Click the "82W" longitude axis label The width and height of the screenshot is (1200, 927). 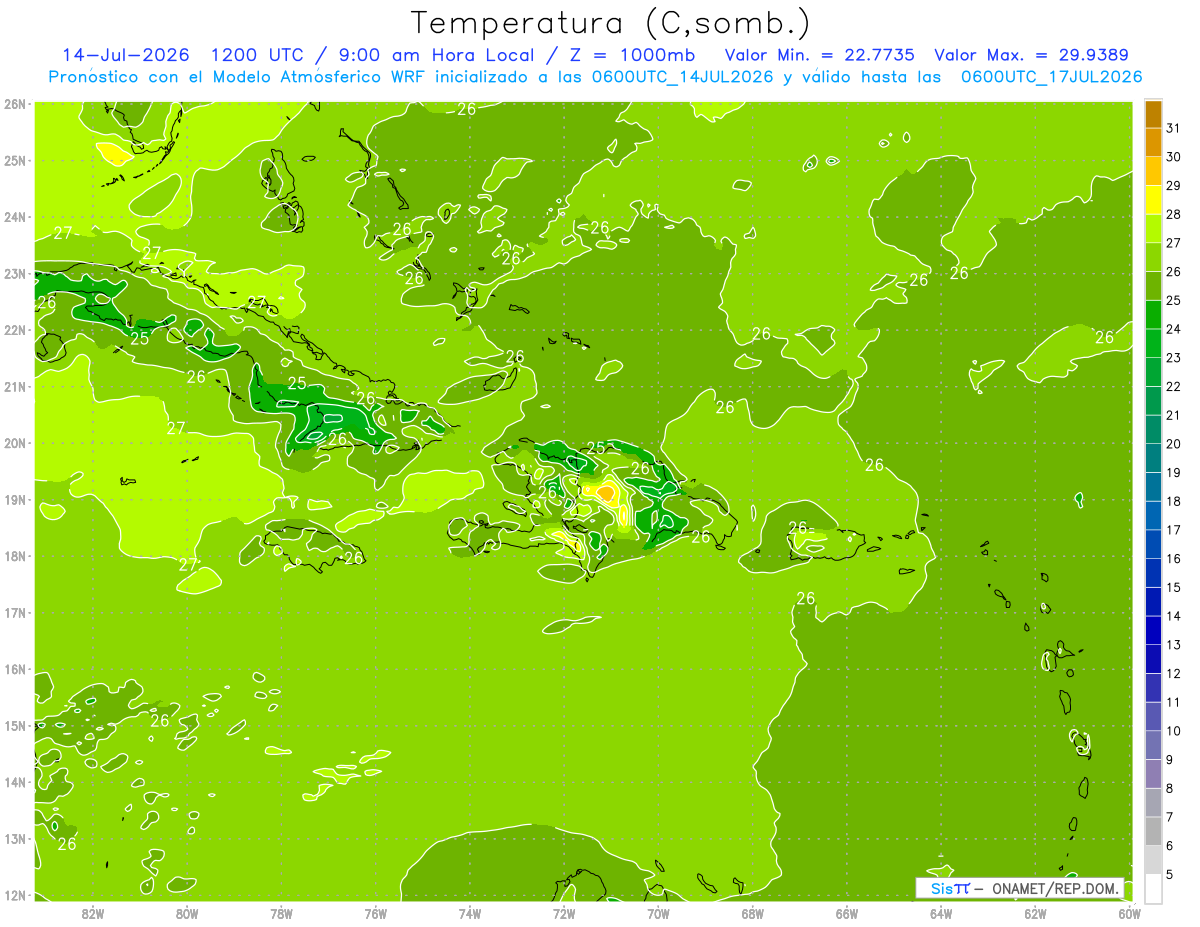pyautogui.click(x=93, y=913)
